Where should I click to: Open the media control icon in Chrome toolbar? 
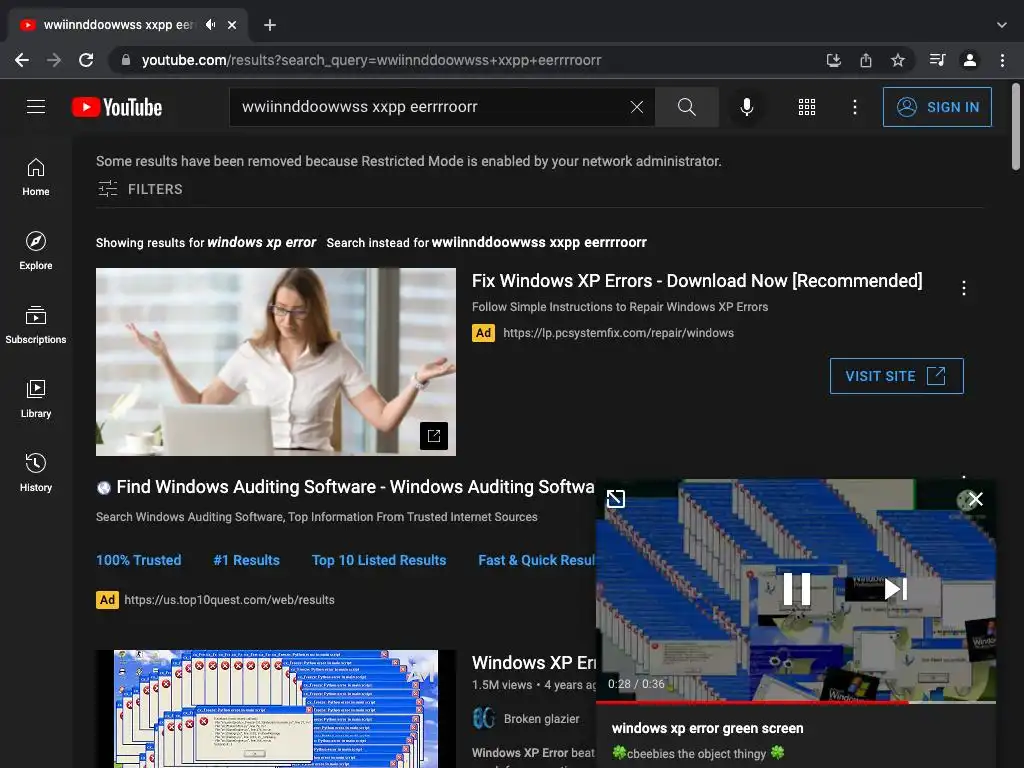[937, 60]
